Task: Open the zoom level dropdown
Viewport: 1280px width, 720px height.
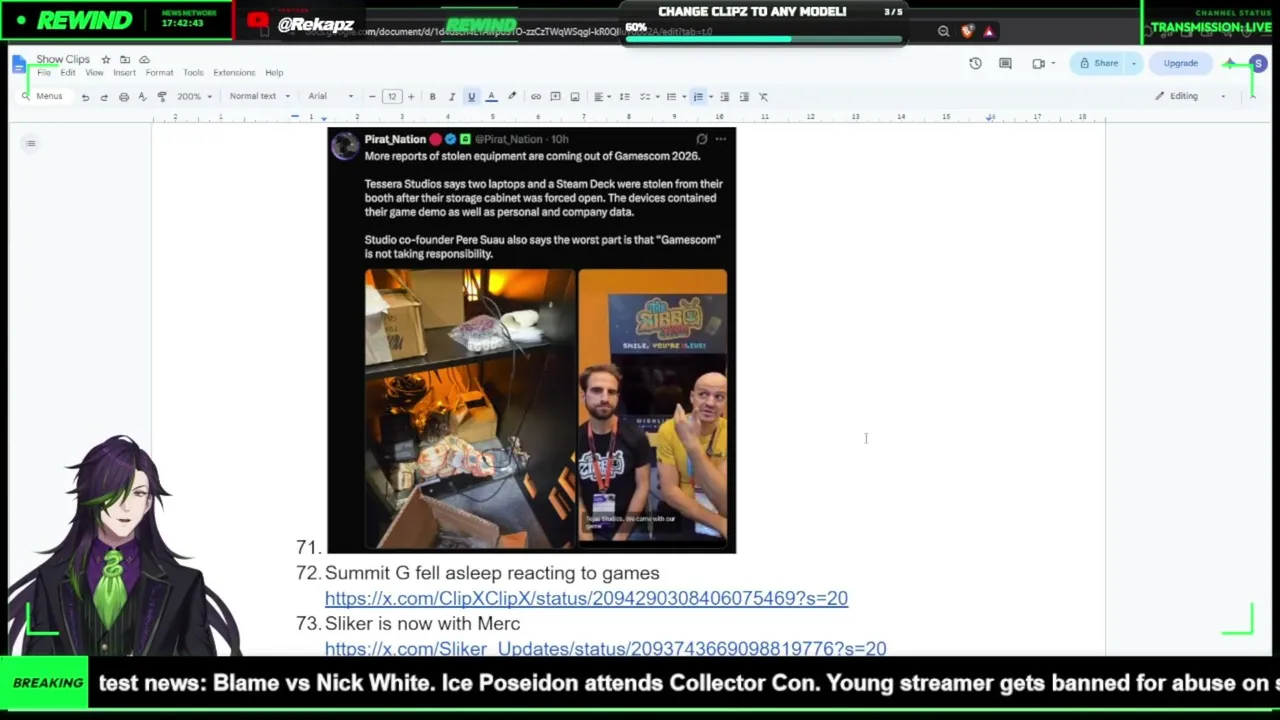Action: coord(194,97)
